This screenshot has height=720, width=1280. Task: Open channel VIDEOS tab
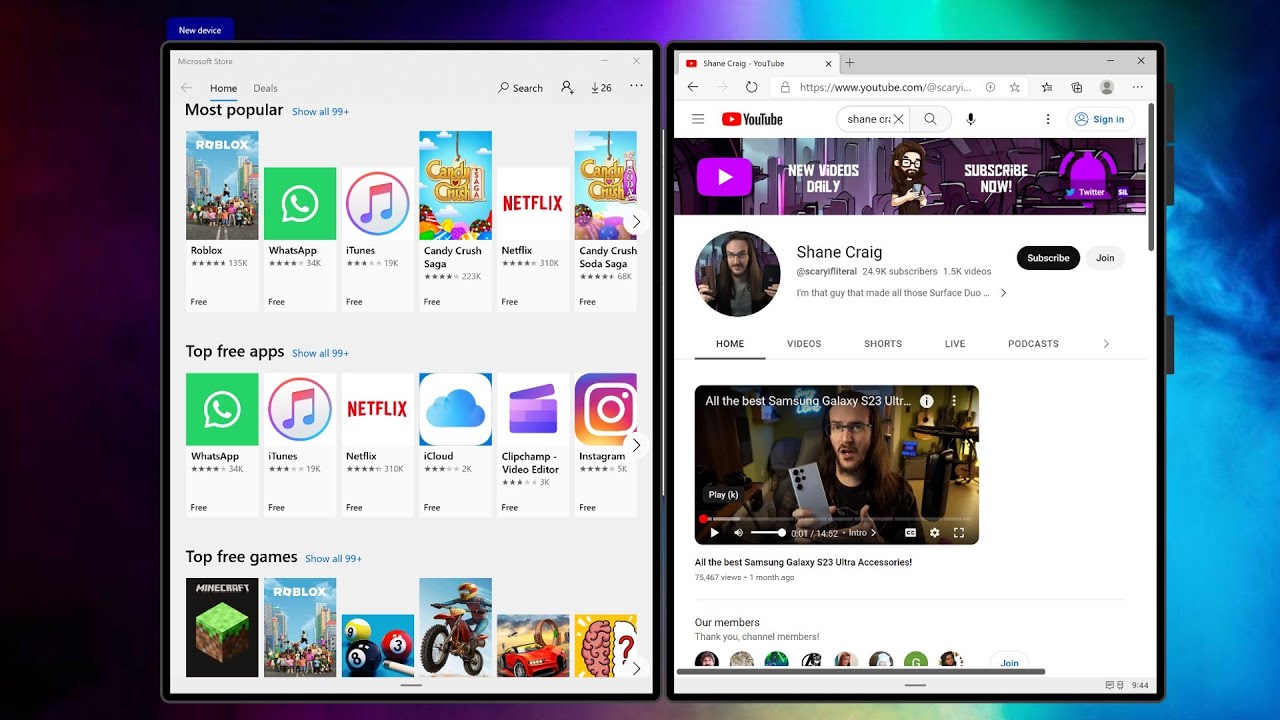pos(804,344)
